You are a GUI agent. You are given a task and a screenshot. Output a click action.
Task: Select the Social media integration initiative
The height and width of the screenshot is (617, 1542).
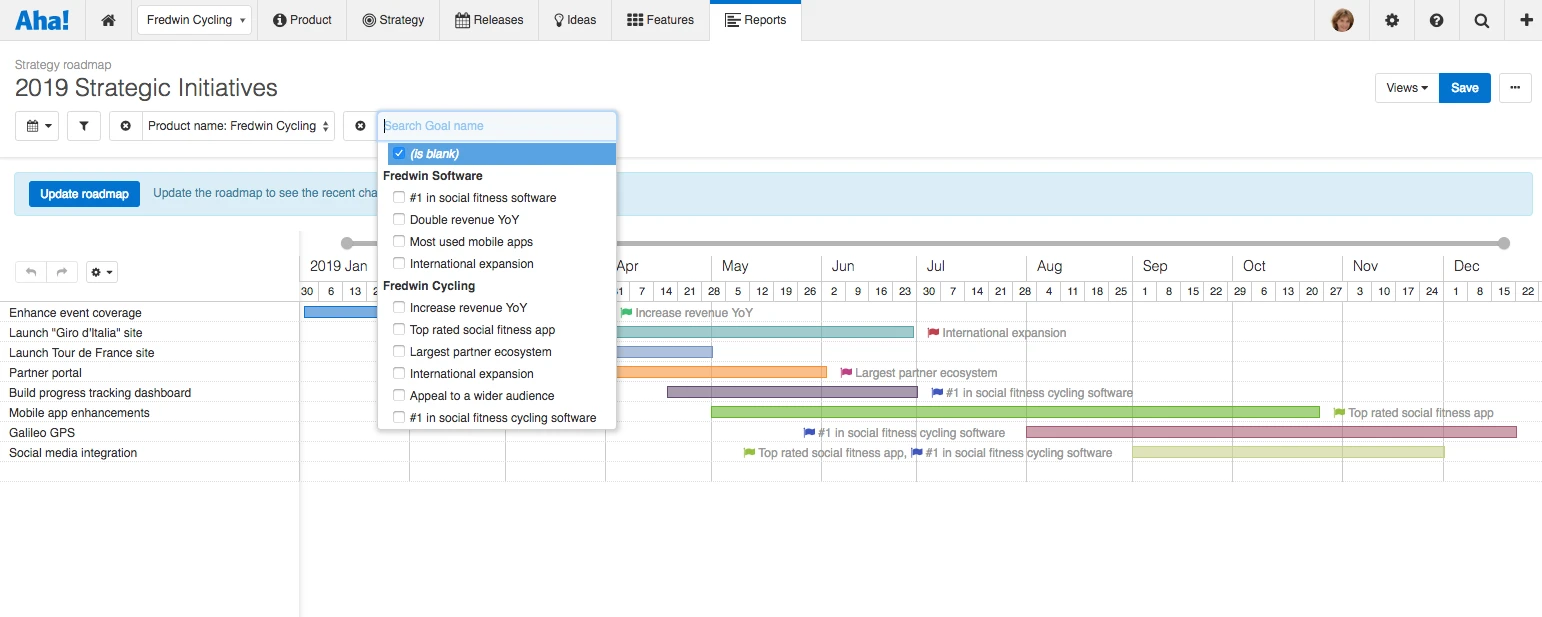coord(73,453)
